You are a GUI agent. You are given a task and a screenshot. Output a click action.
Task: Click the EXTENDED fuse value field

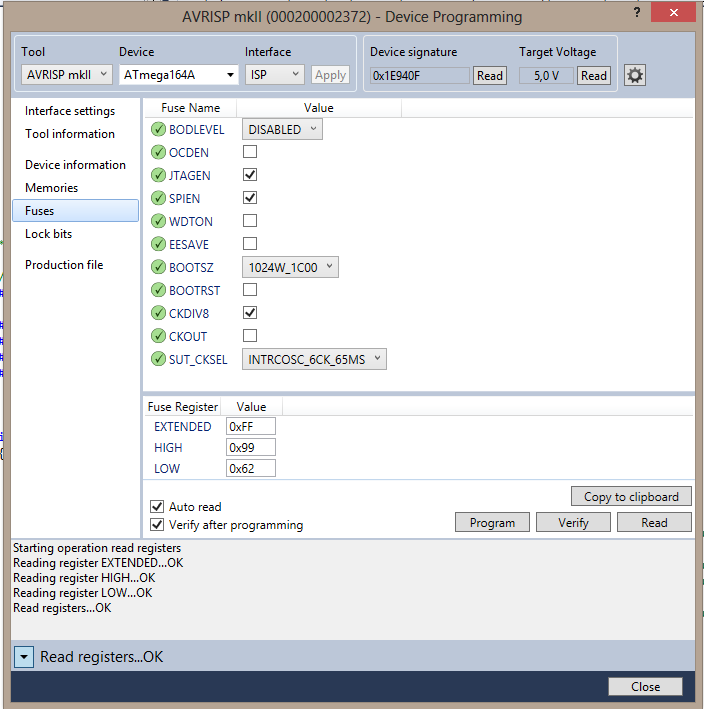click(251, 426)
